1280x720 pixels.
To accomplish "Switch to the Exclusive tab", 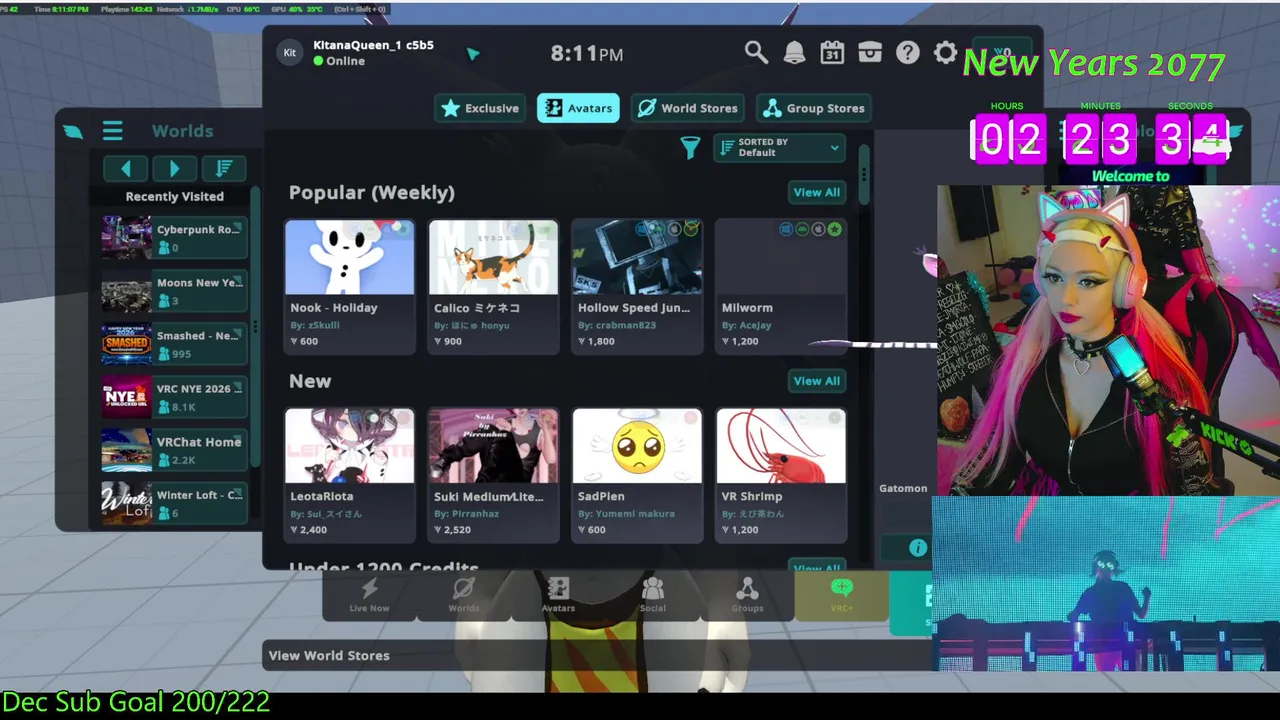I will pos(481,108).
